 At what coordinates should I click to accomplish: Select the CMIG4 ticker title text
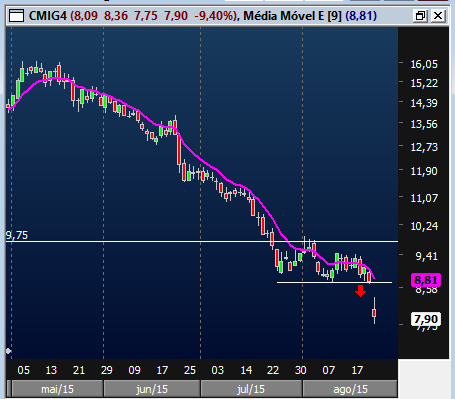(48, 16)
